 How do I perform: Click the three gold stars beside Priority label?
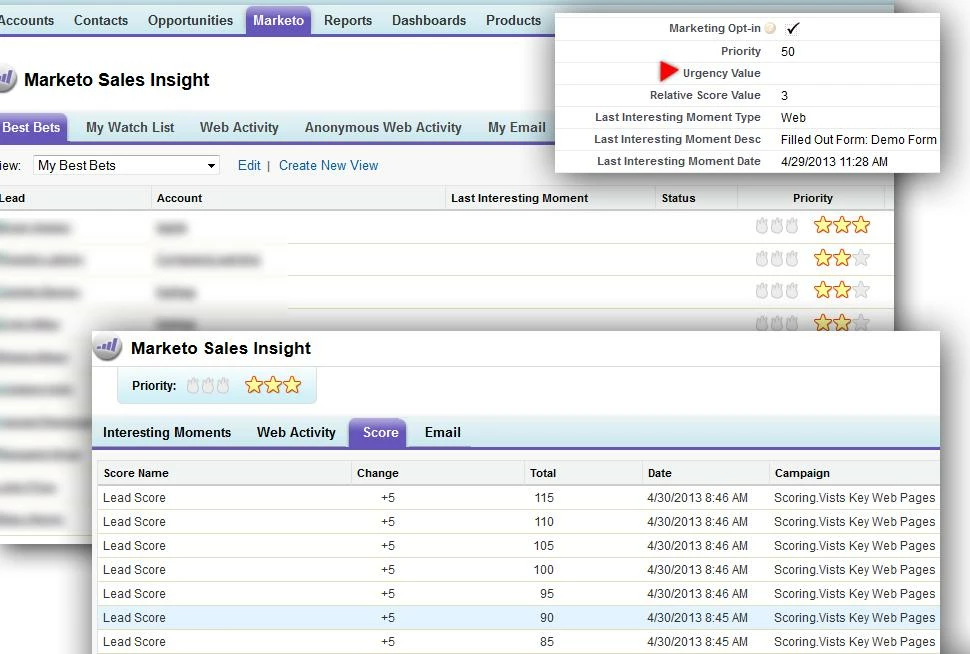273,385
